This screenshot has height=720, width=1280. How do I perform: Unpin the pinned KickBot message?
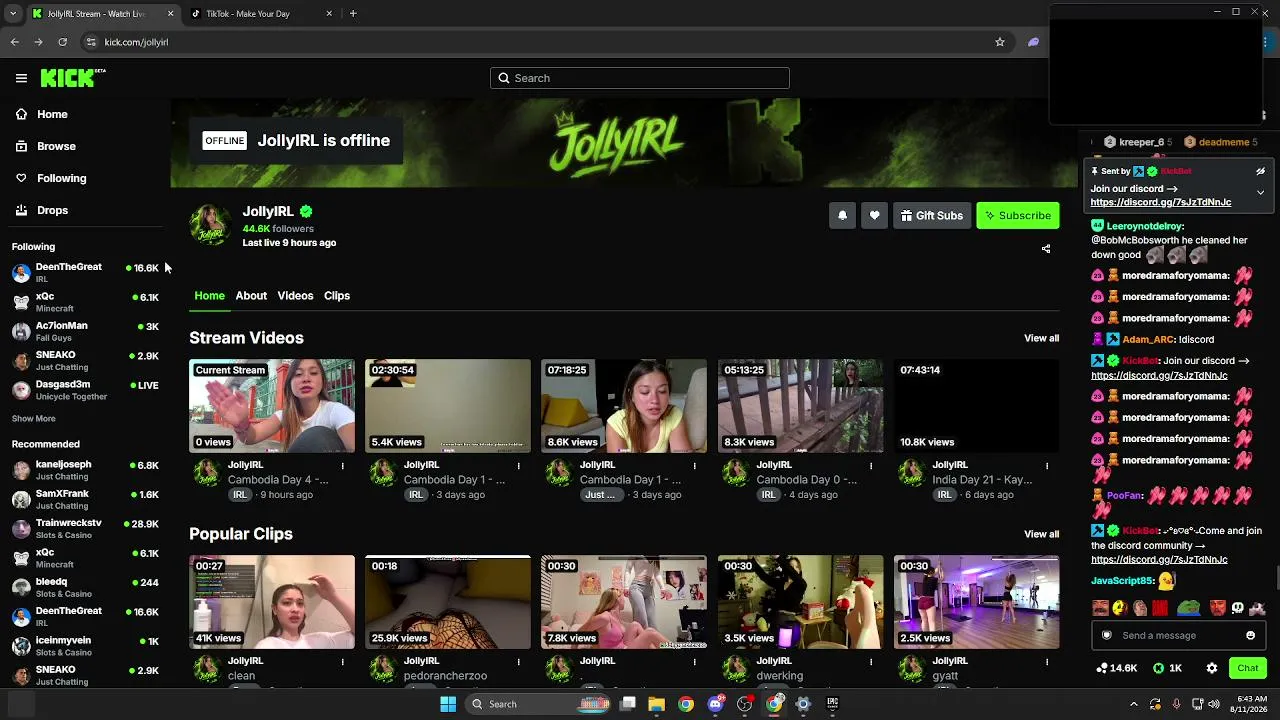[x=1260, y=171]
